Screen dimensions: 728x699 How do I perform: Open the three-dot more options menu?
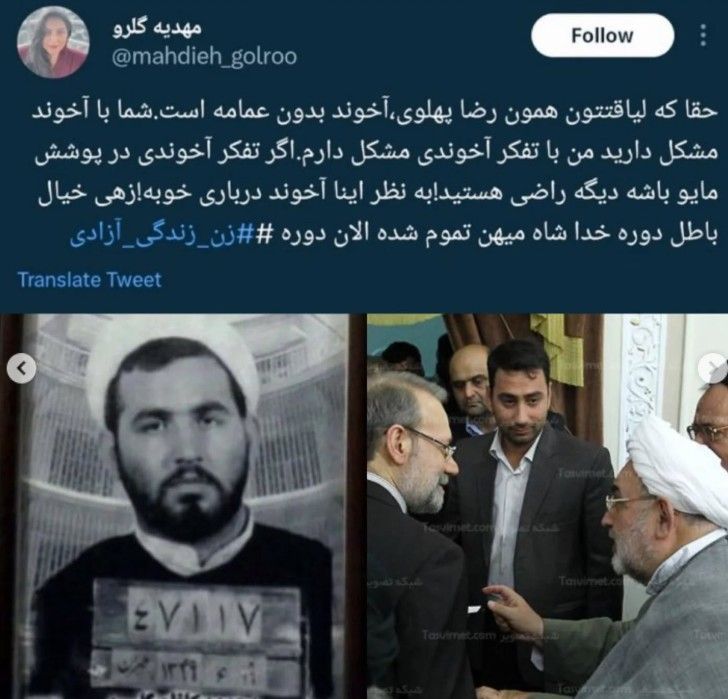point(703,35)
